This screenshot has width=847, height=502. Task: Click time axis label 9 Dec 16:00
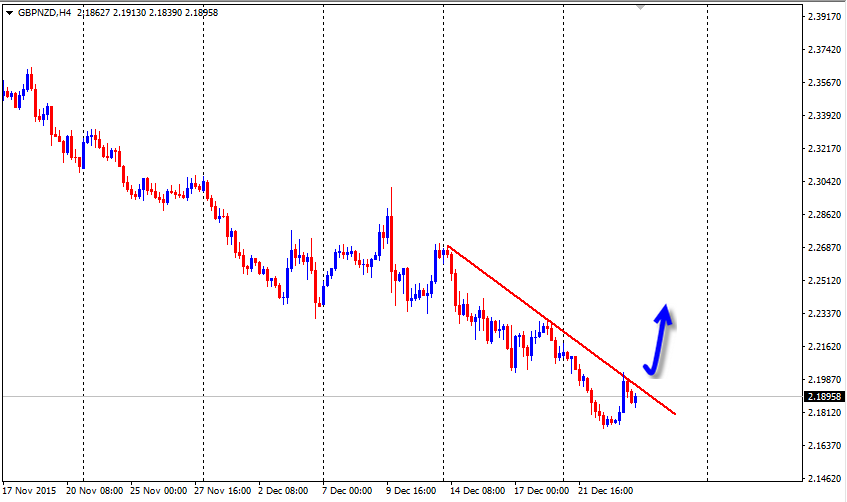coord(411,491)
